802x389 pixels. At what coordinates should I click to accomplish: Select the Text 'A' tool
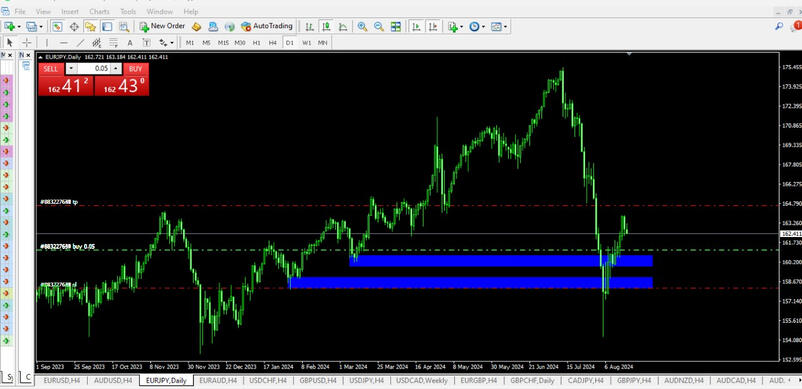click(129, 42)
